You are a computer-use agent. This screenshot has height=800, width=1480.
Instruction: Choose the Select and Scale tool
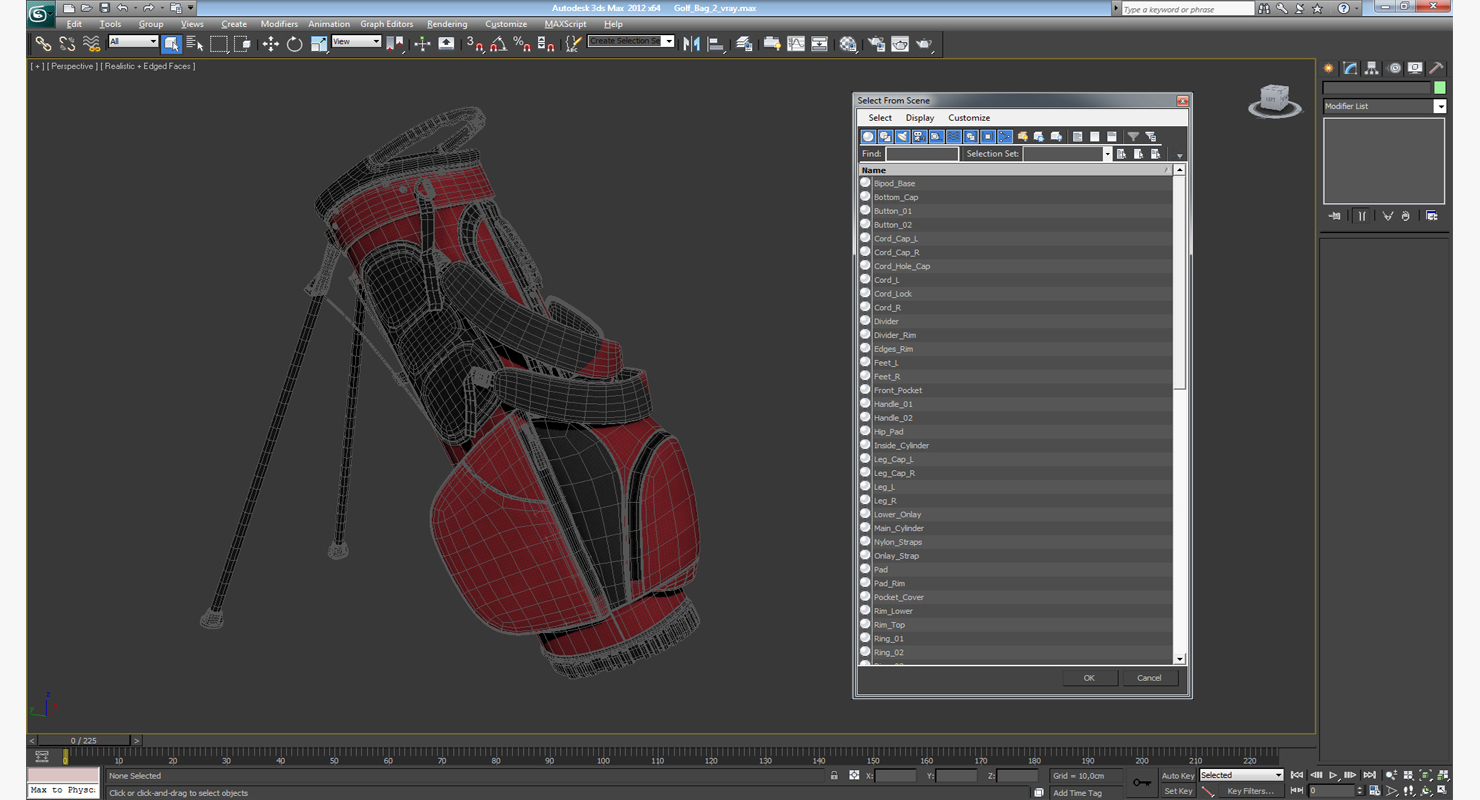318,44
